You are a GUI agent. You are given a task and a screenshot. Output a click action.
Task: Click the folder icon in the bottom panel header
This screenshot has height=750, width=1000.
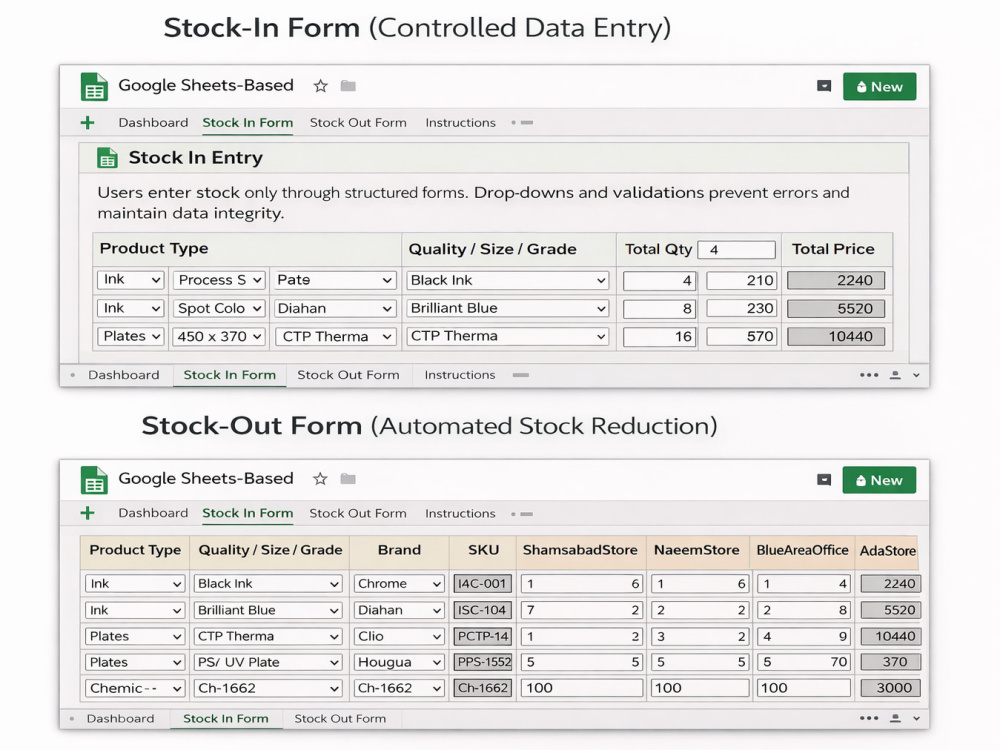(x=348, y=479)
